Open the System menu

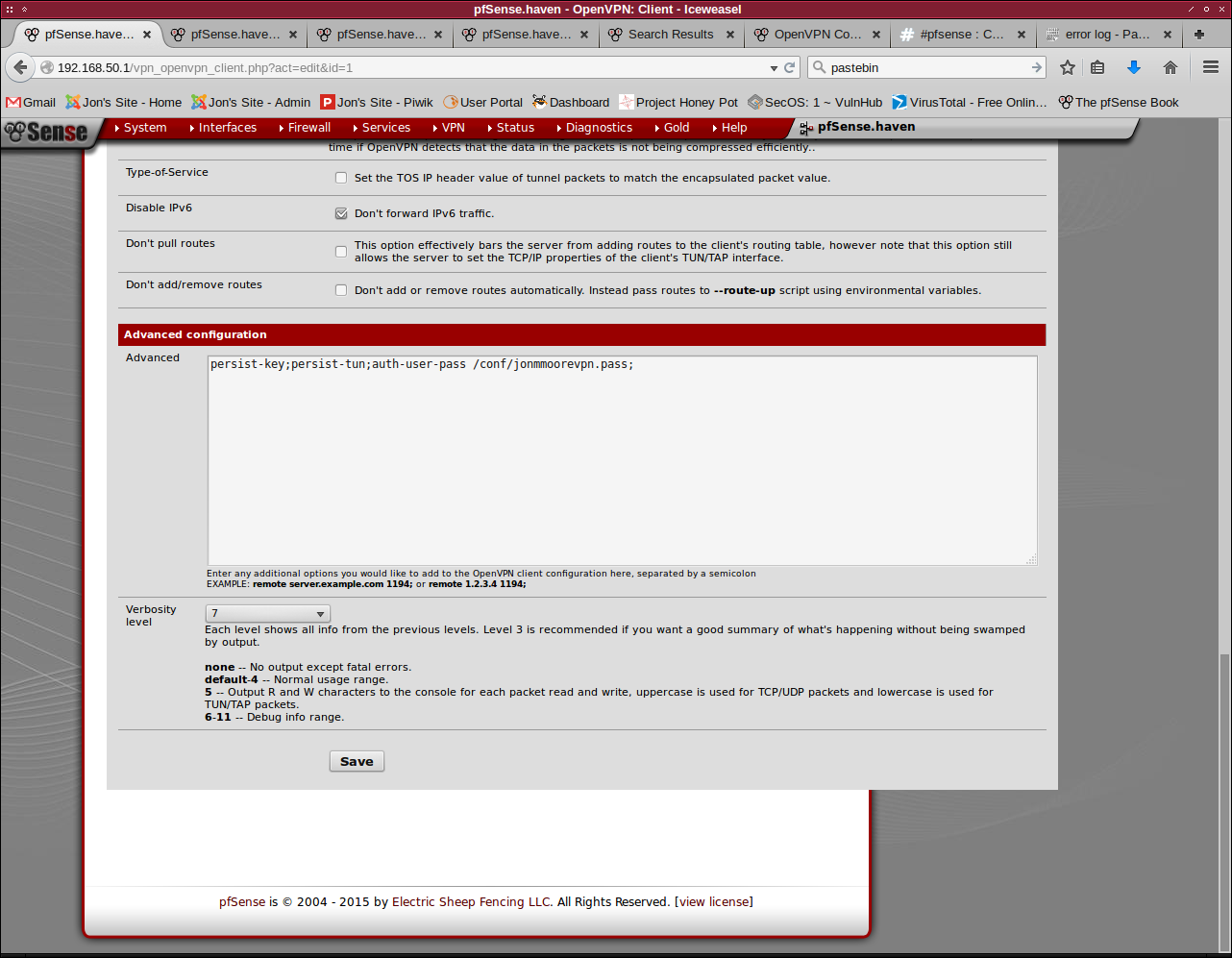pyautogui.click(x=140, y=128)
